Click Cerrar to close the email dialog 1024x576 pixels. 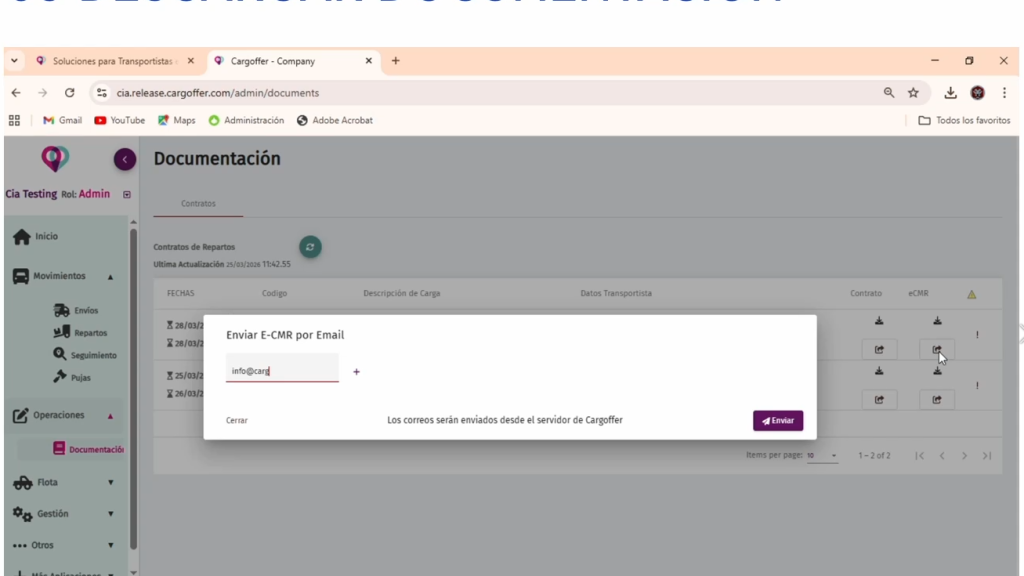pos(237,421)
